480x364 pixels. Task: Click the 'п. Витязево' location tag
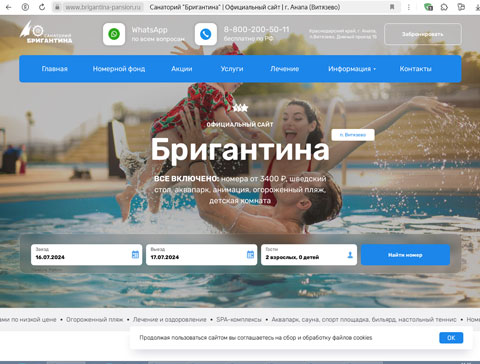pyautogui.click(x=353, y=135)
